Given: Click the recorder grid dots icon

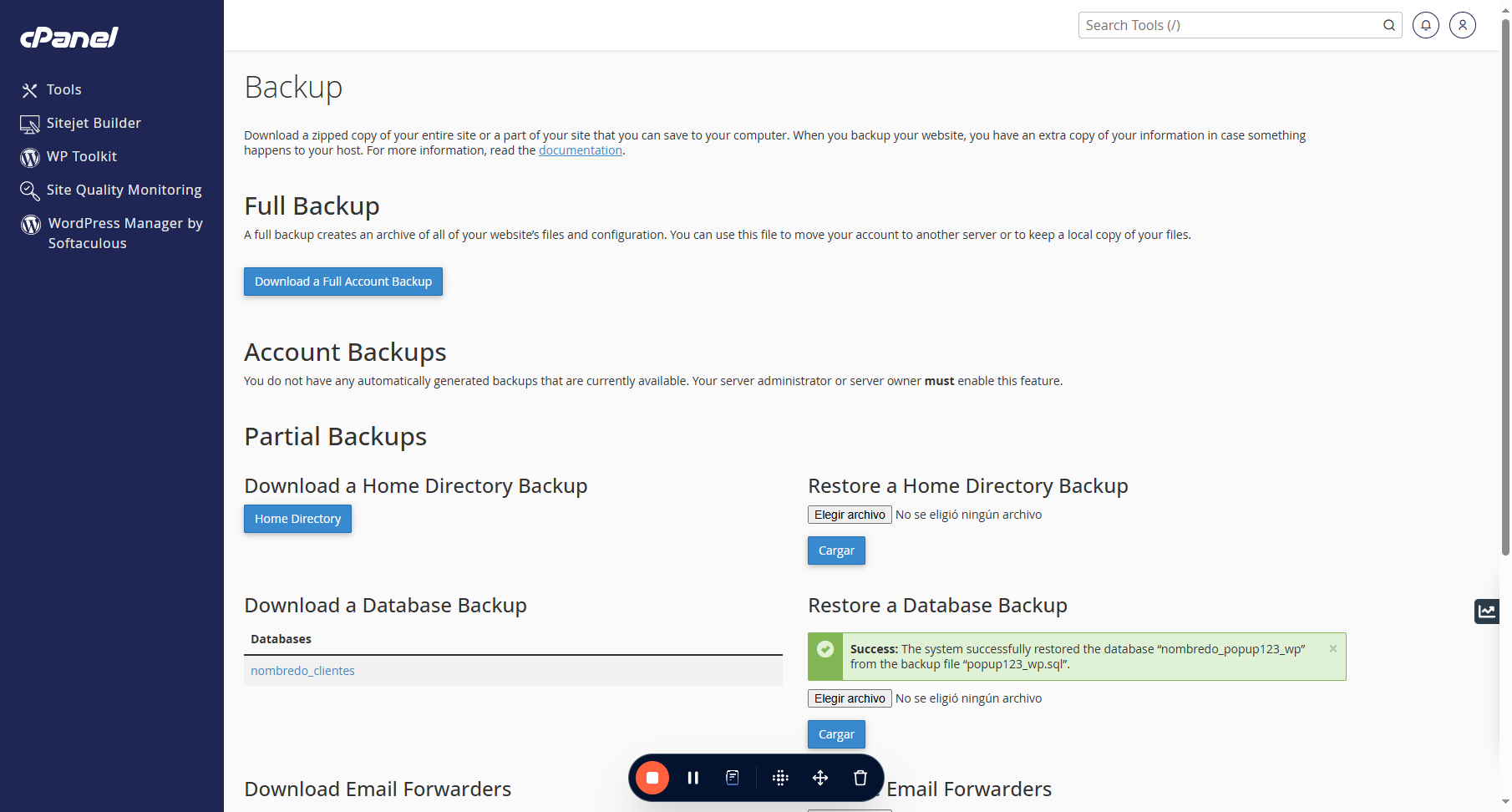Looking at the screenshot, I should coord(780,778).
